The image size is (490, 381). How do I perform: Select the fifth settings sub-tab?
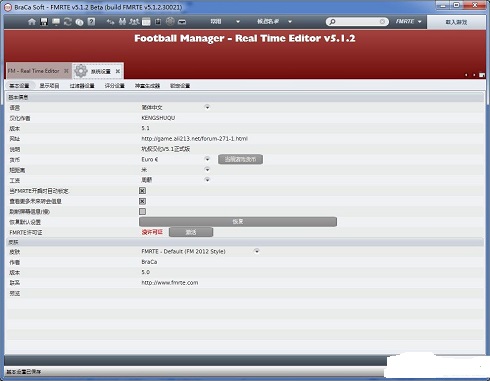[147, 86]
